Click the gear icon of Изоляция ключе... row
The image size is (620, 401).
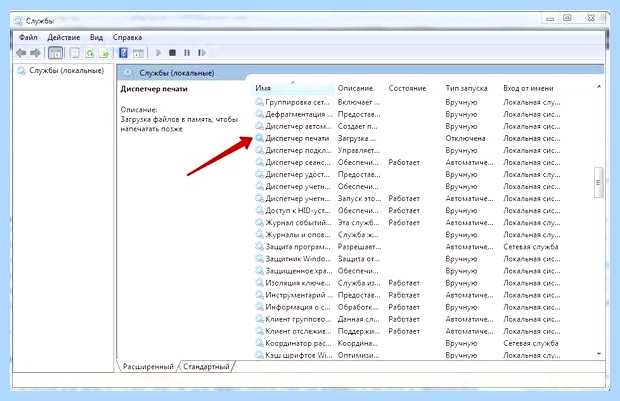click(x=259, y=283)
